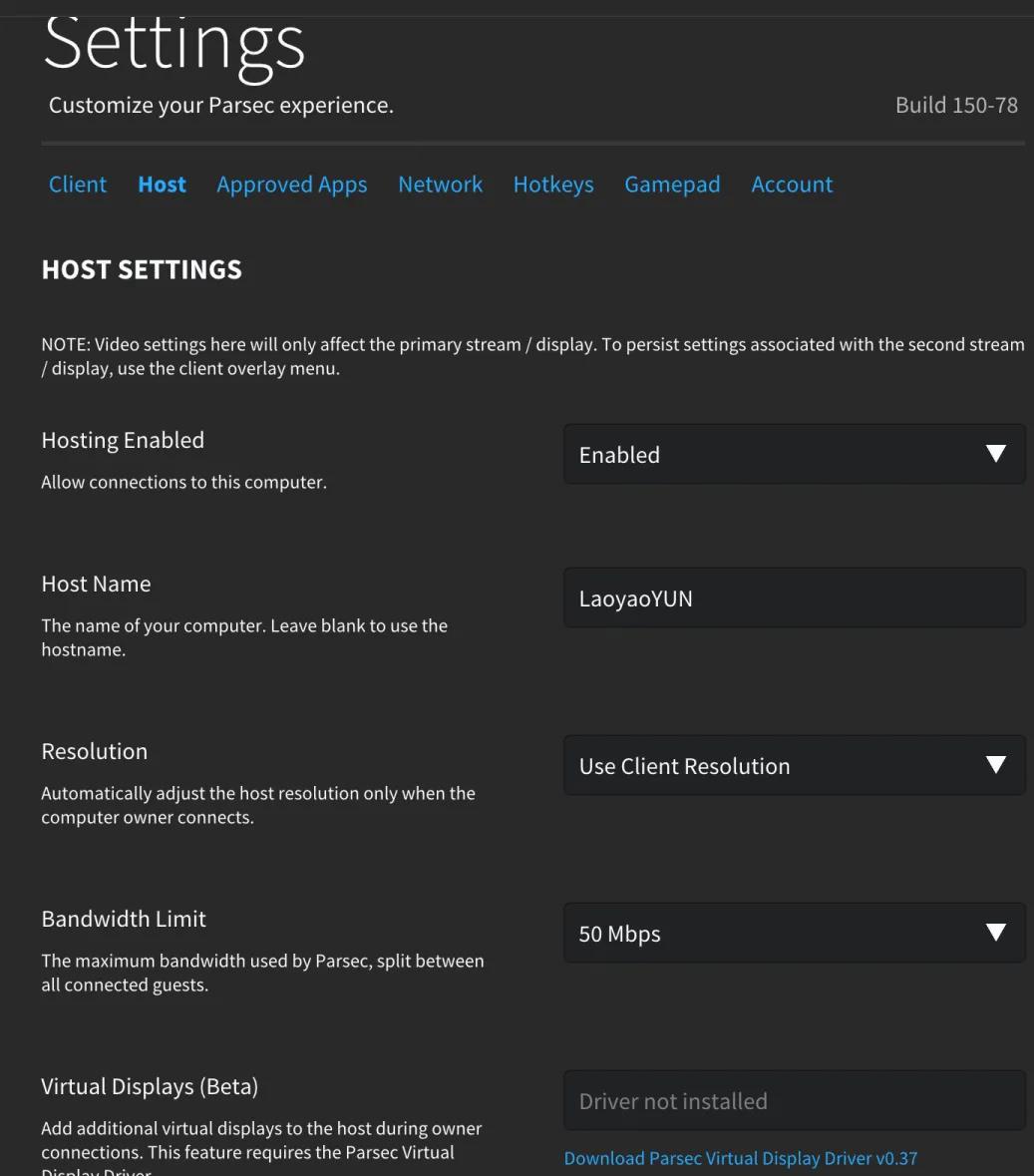Click the HOST SETTINGS heading
Screen dimensions: 1034x1176
142,270
